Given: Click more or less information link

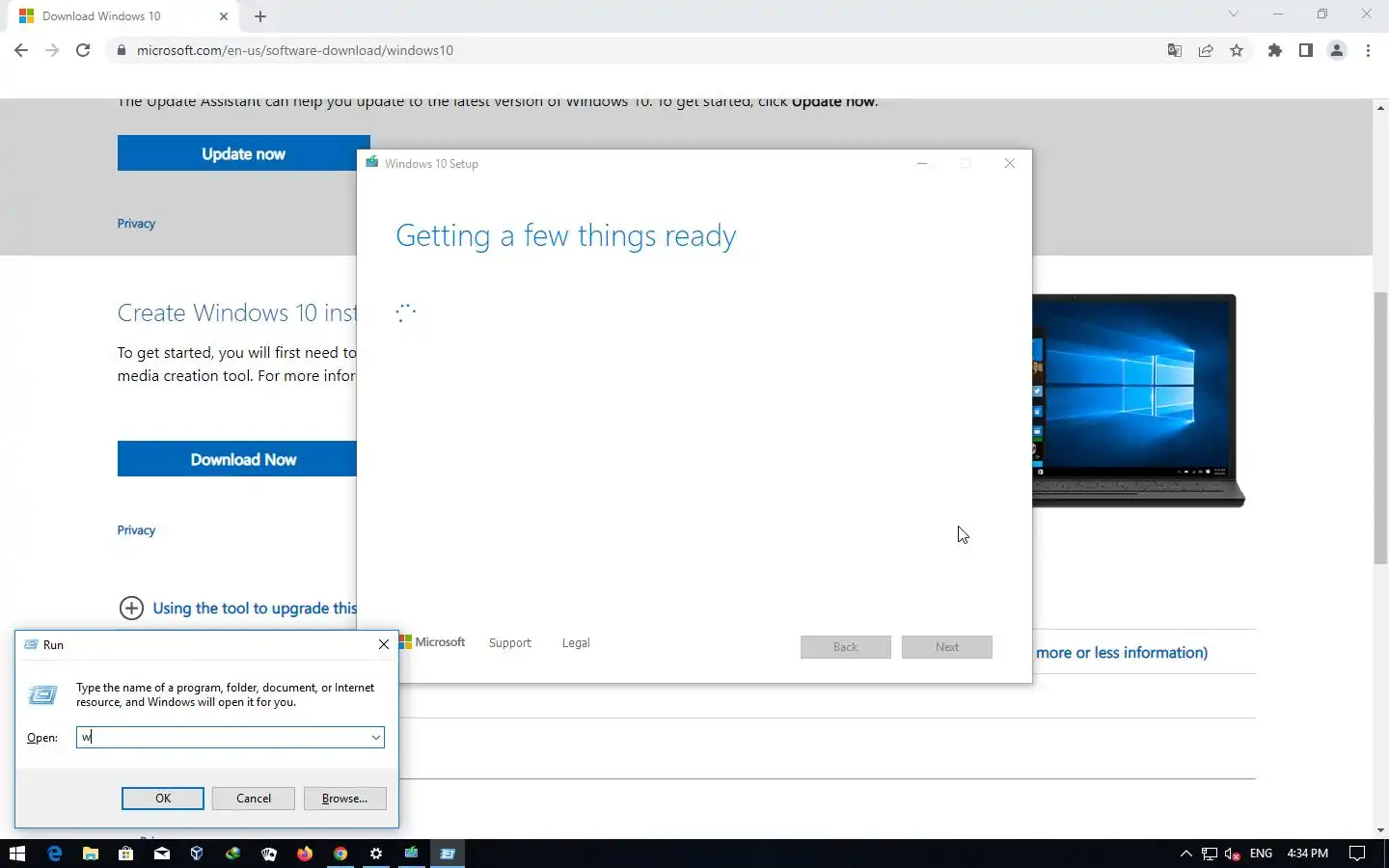Looking at the screenshot, I should [x=1121, y=652].
